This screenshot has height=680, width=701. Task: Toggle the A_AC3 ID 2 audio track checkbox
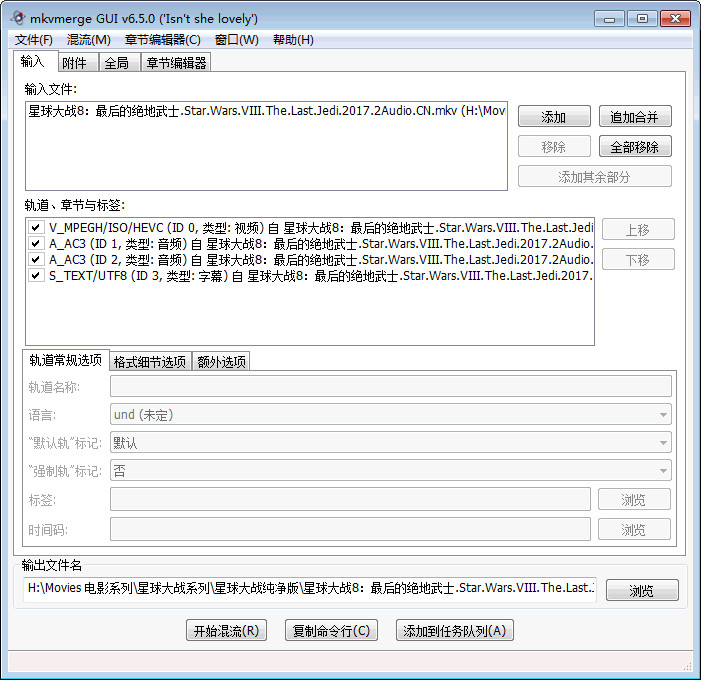pyautogui.click(x=36, y=259)
